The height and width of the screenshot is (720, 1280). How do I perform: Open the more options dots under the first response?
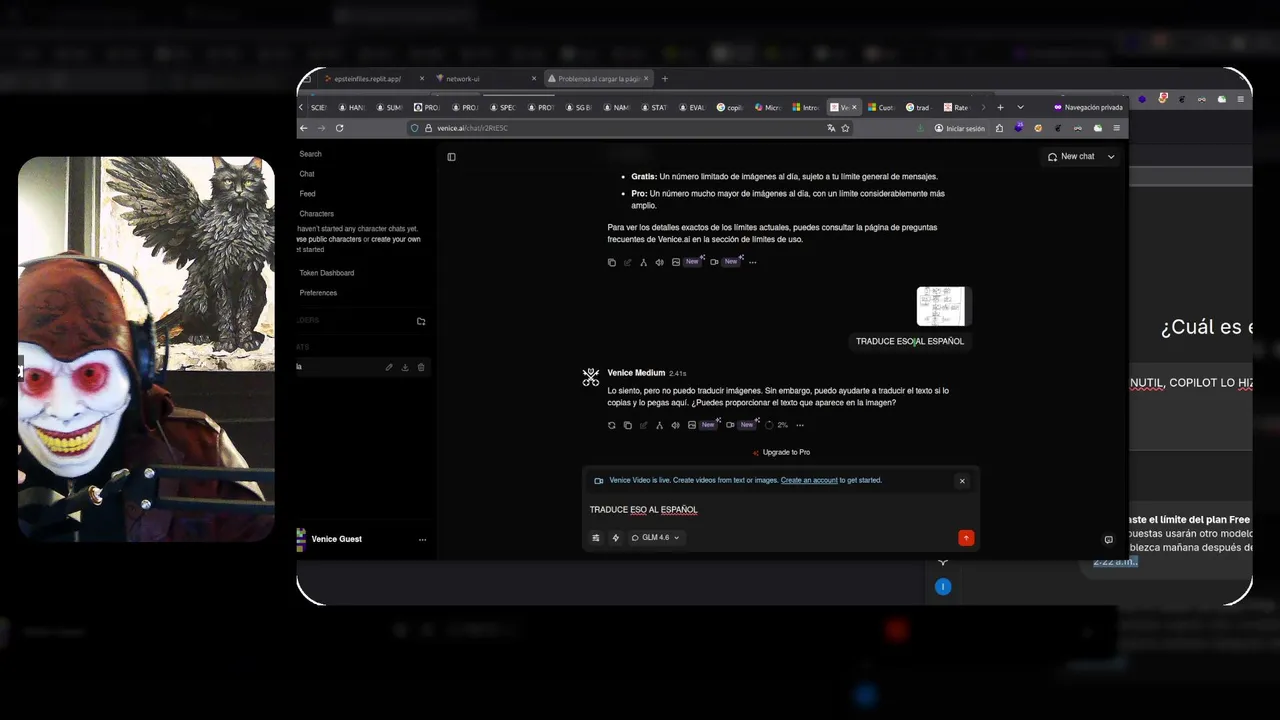(x=753, y=262)
